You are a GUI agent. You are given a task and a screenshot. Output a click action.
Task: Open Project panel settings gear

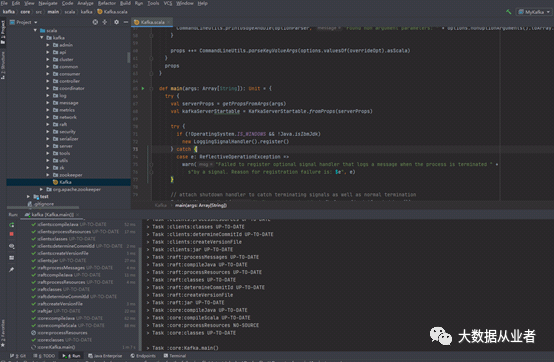[x=116, y=22]
